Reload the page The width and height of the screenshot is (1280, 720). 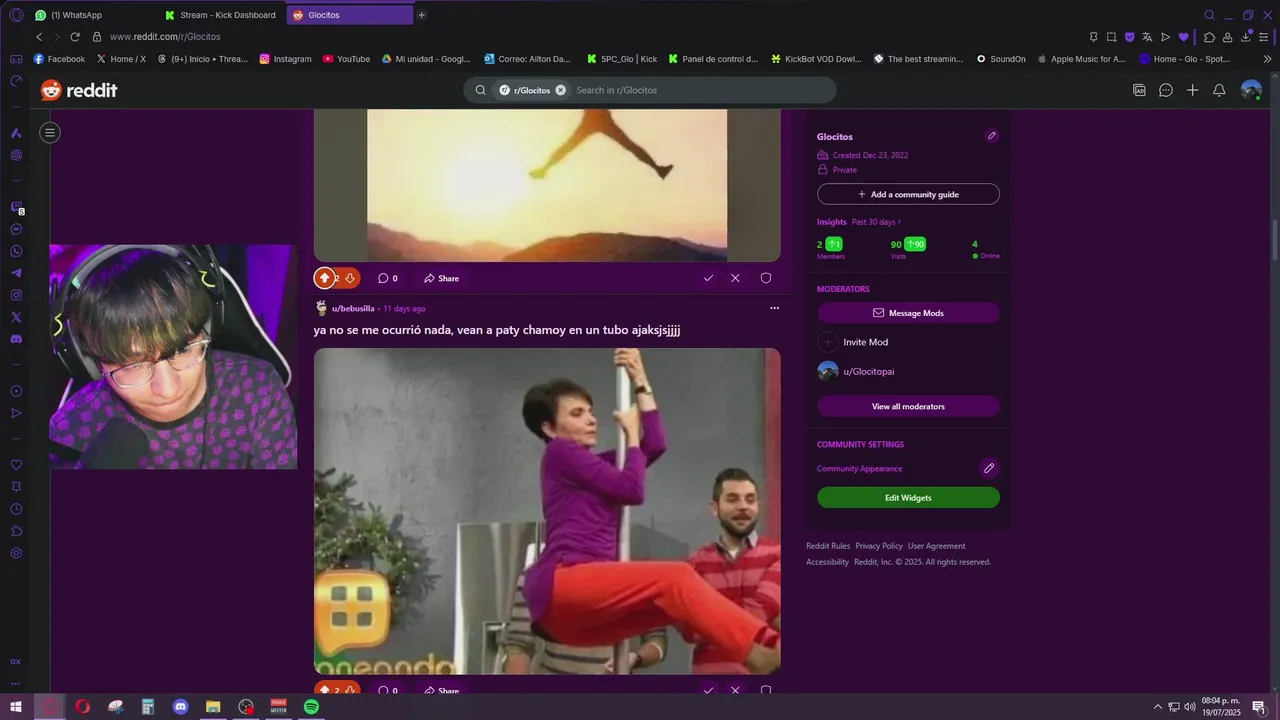tap(75, 37)
